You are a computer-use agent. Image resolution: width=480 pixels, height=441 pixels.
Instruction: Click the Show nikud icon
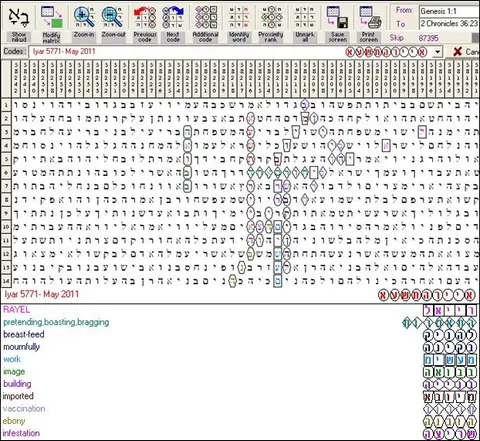pos(19,18)
